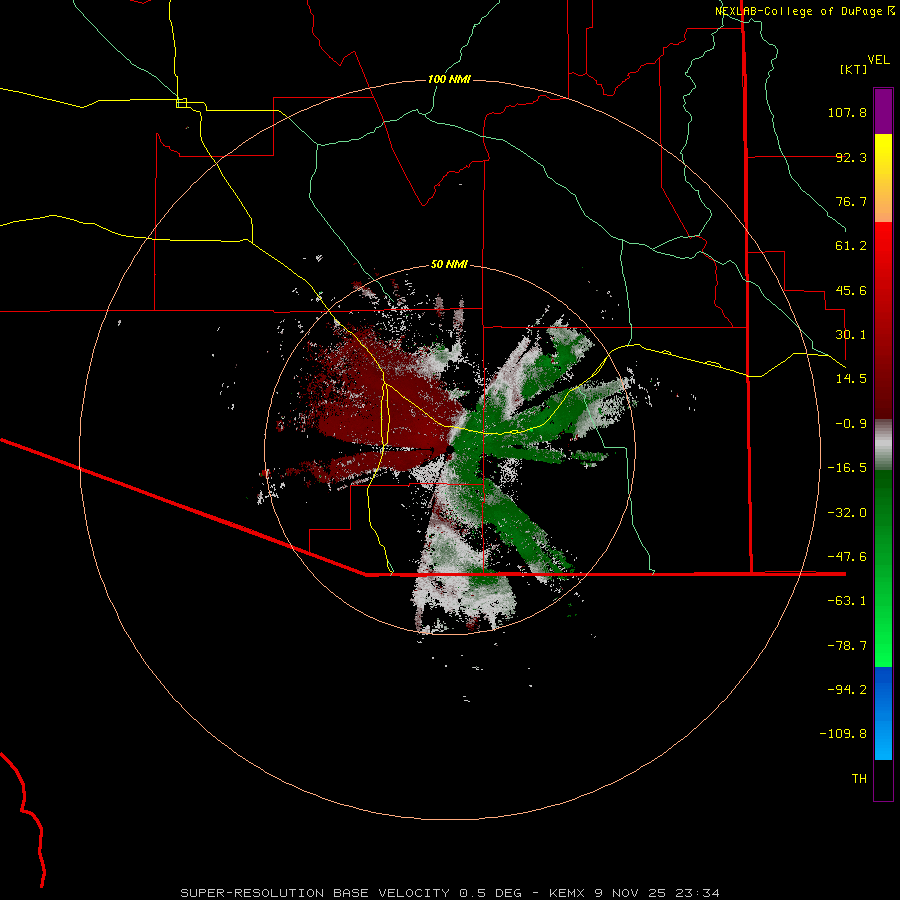Image resolution: width=900 pixels, height=900 pixels.
Task: Click the SUPER-RESOLUTION BASE VELOCITY caption text
Action: click(x=315, y=893)
